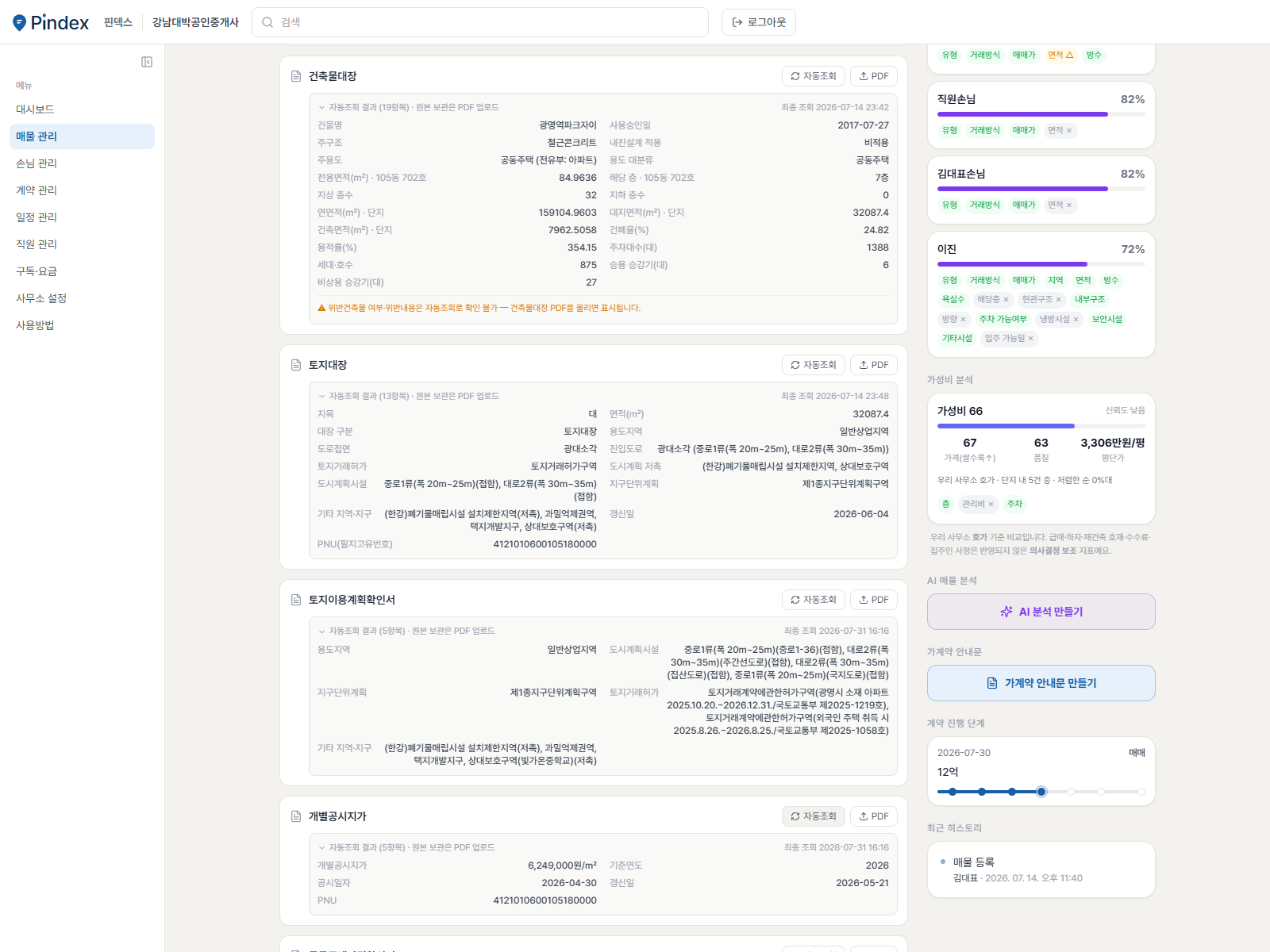Click the 보안시설 tag in 이진 card
This screenshot has height=952, width=1270.
coord(1107,320)
